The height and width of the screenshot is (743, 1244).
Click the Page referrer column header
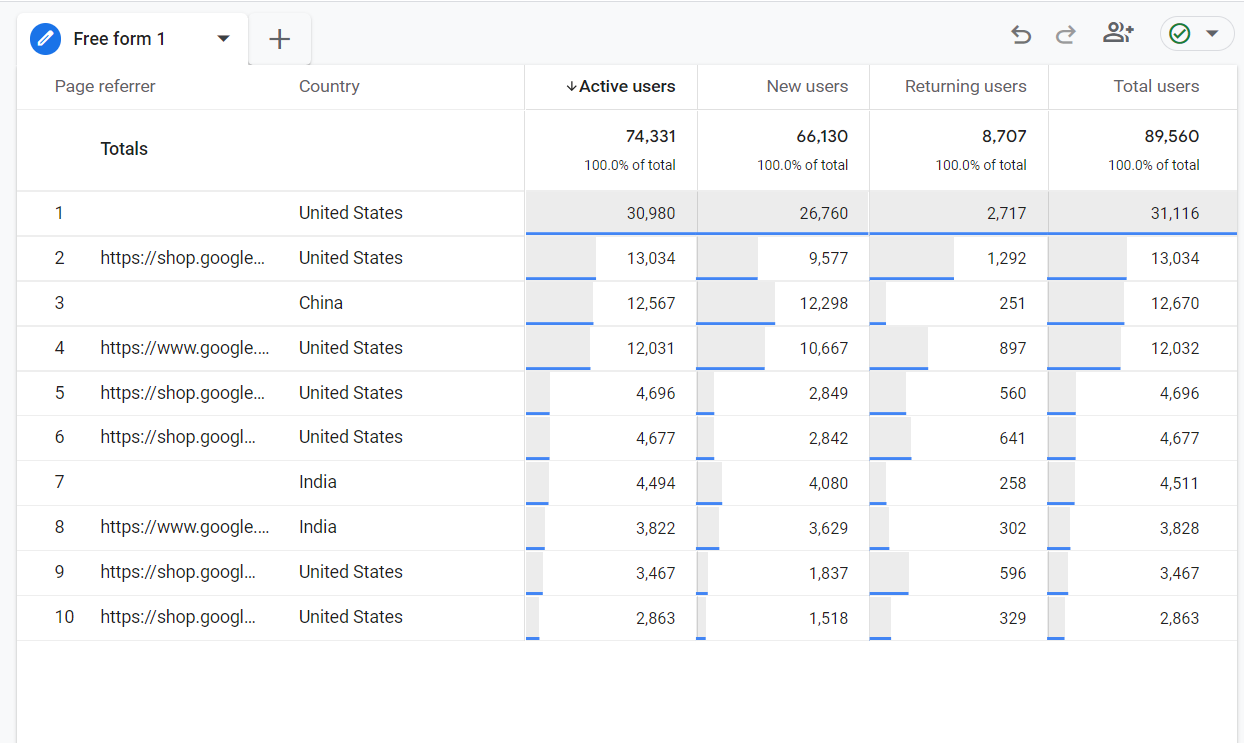click(x=105, y=86)
